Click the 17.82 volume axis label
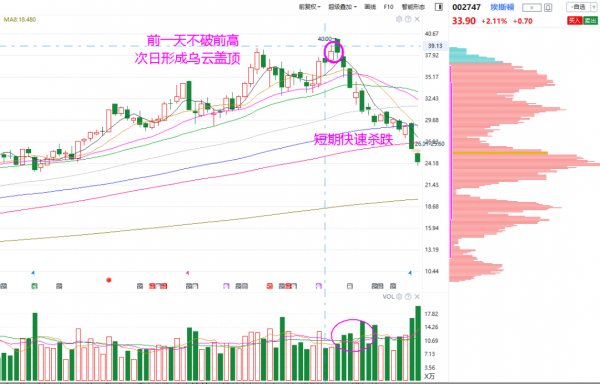This screenshot has height=384, width=600. point(431,314)
